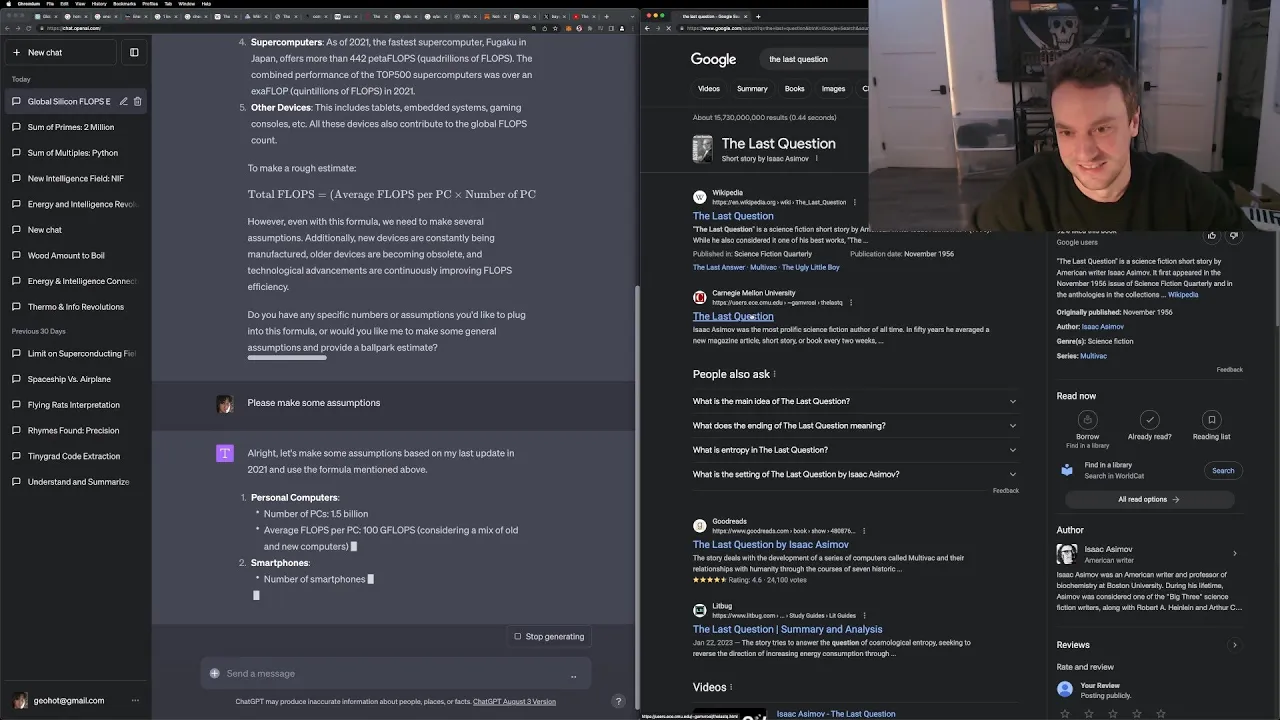Open The Last Answer sublink
1280x720 pixels.
(719, 268)
